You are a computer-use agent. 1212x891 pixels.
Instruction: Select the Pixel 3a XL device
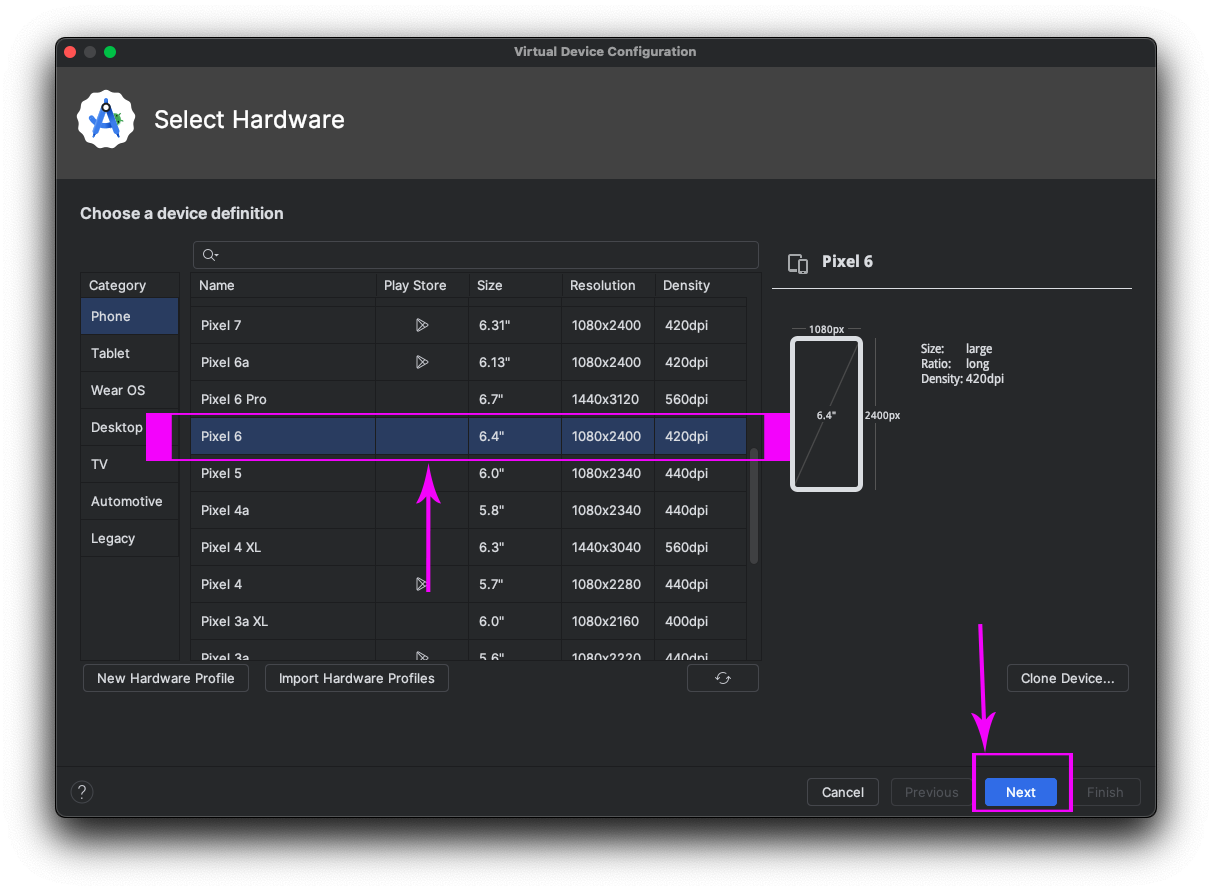(x=469, y=621)
